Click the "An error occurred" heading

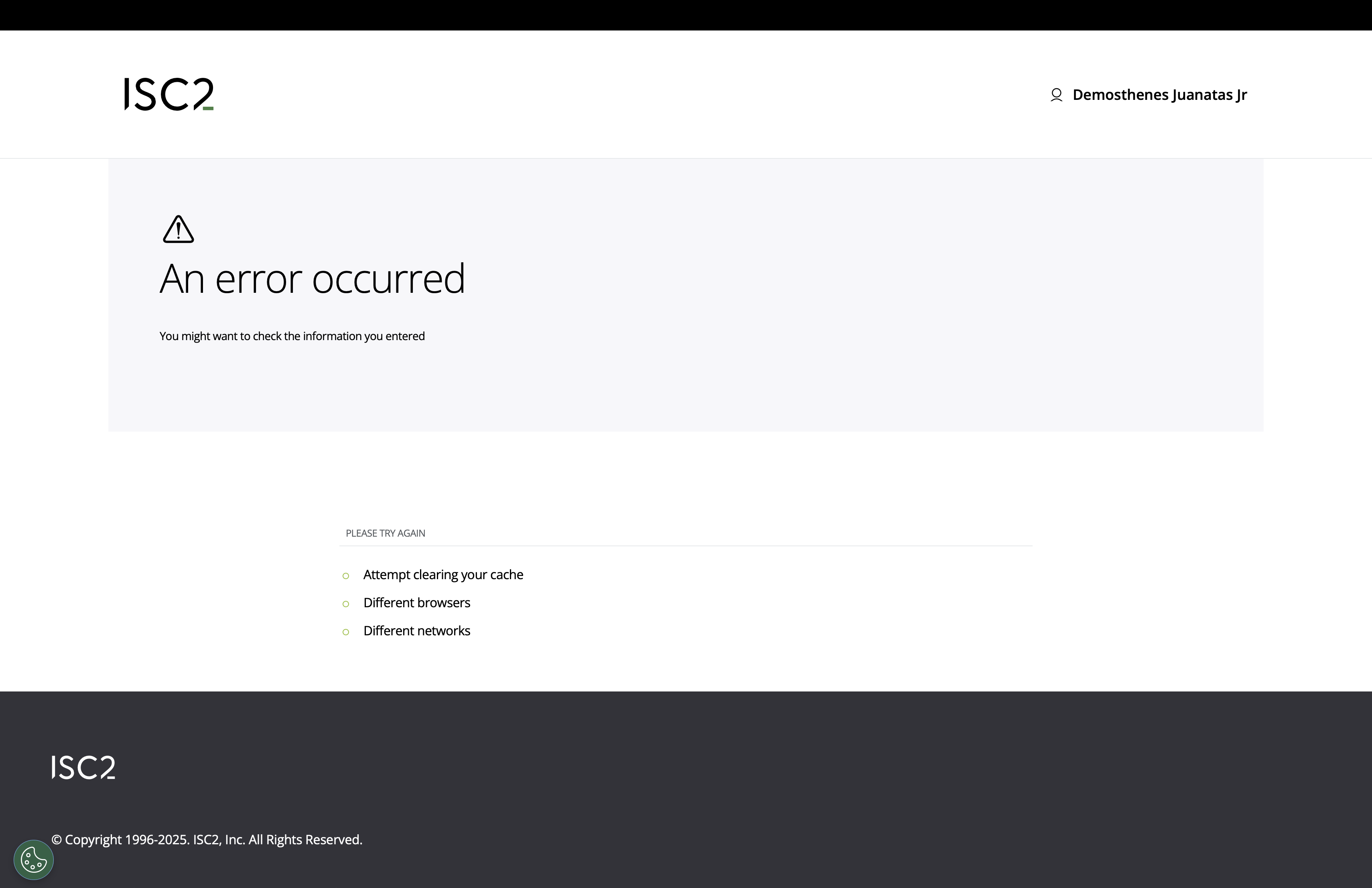click(x=312, y=278)
